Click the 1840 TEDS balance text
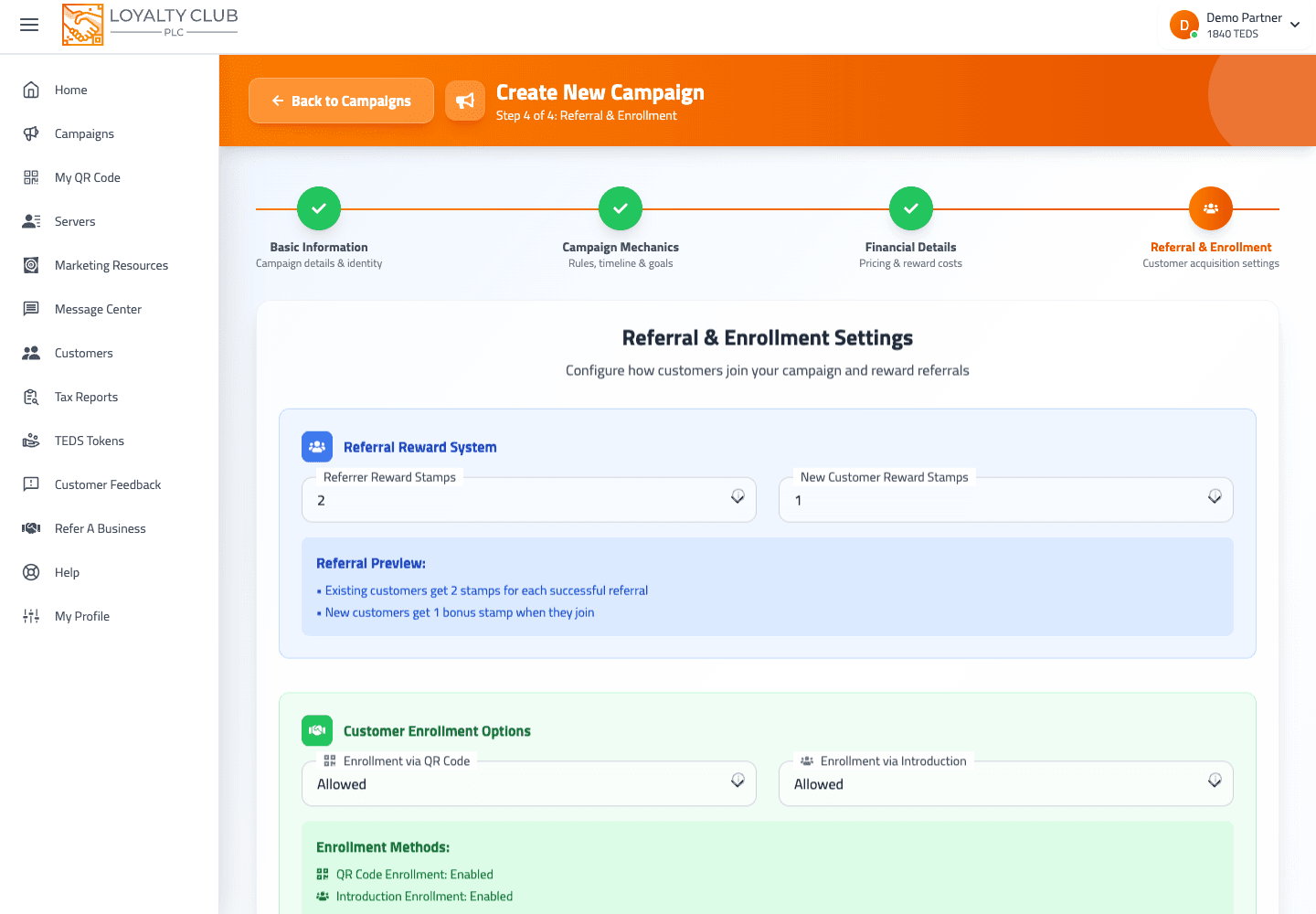The width and height of the screenshot is (1316, 914). click(x=1232, y=34)
